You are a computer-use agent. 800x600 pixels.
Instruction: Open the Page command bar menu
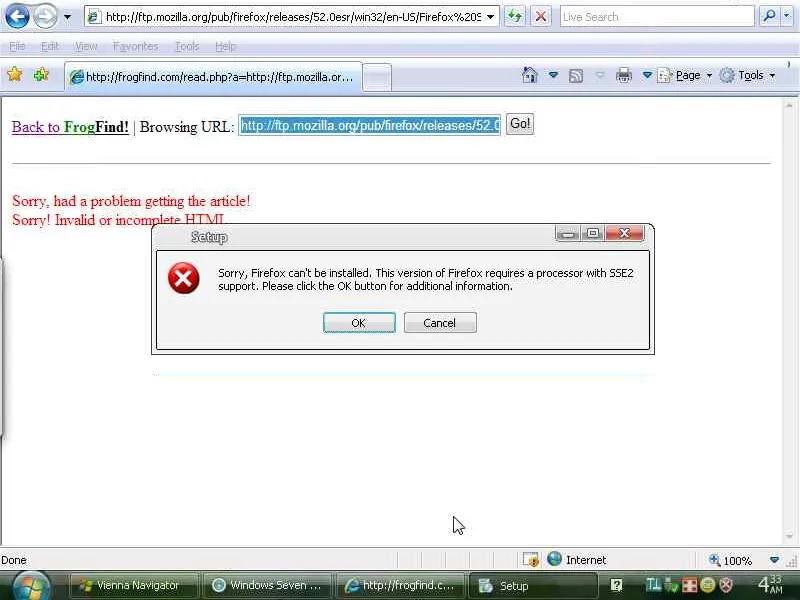(685, 76)
